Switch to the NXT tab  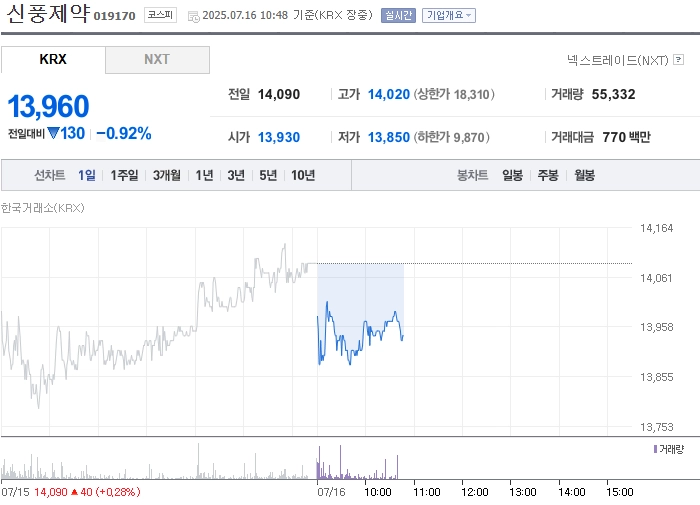(157, 59)
